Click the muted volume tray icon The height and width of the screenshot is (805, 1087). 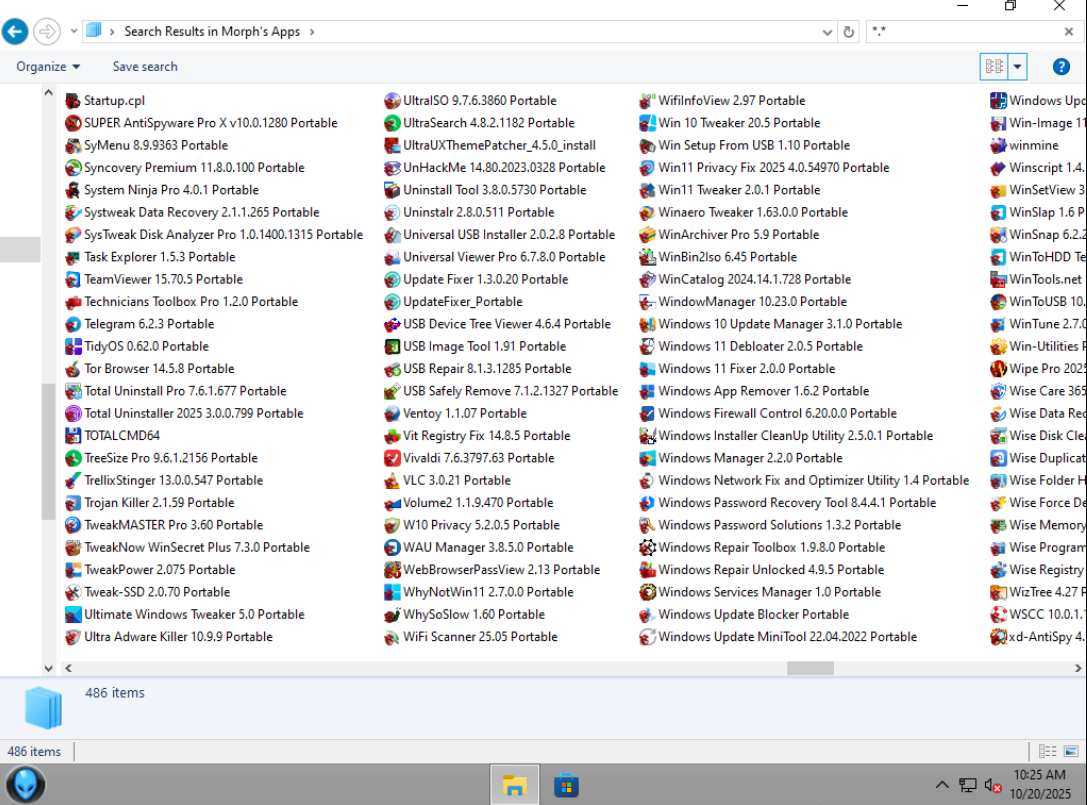(992, 786)
